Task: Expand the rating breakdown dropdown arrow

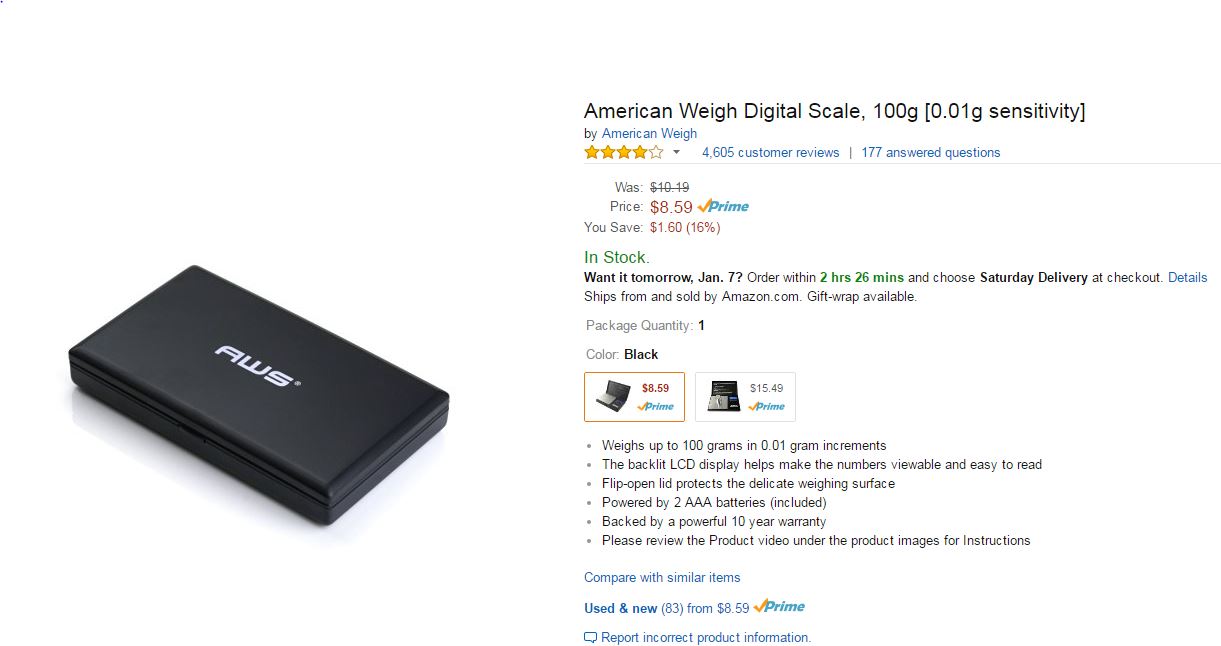Action: [x=676, y=153]
